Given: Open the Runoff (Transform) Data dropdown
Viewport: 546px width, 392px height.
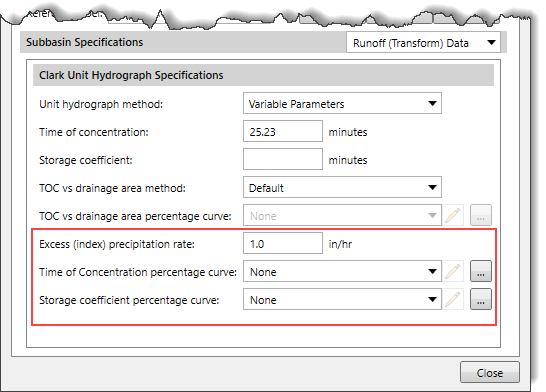Looking at the screenshot, I should (x=423, y=42).
